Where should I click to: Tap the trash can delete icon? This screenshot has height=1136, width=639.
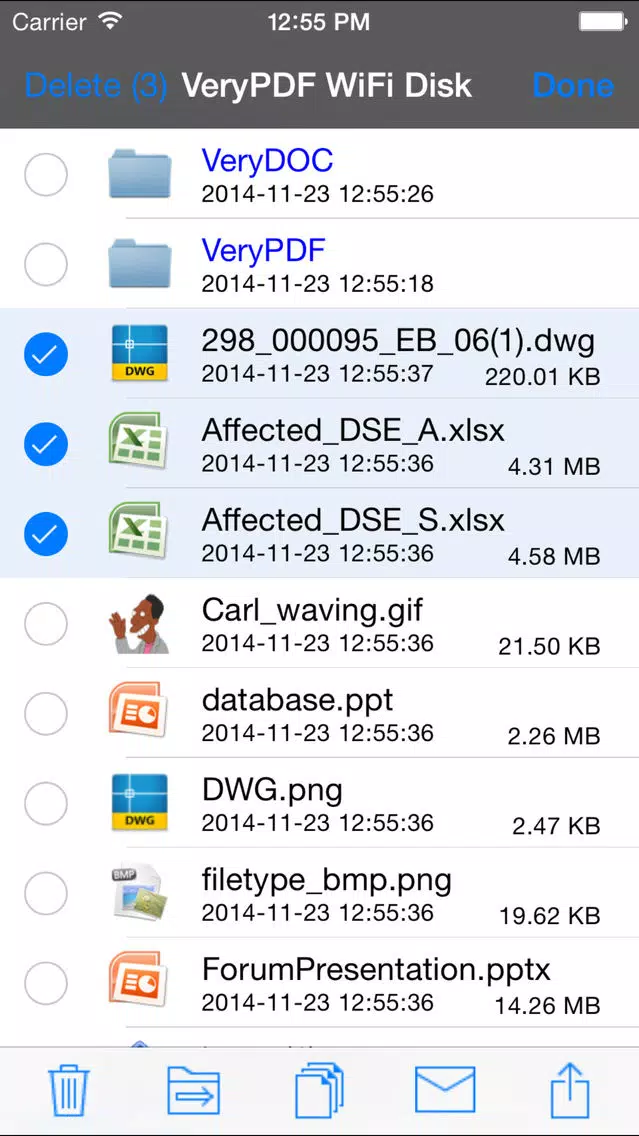pos(69,1090)
